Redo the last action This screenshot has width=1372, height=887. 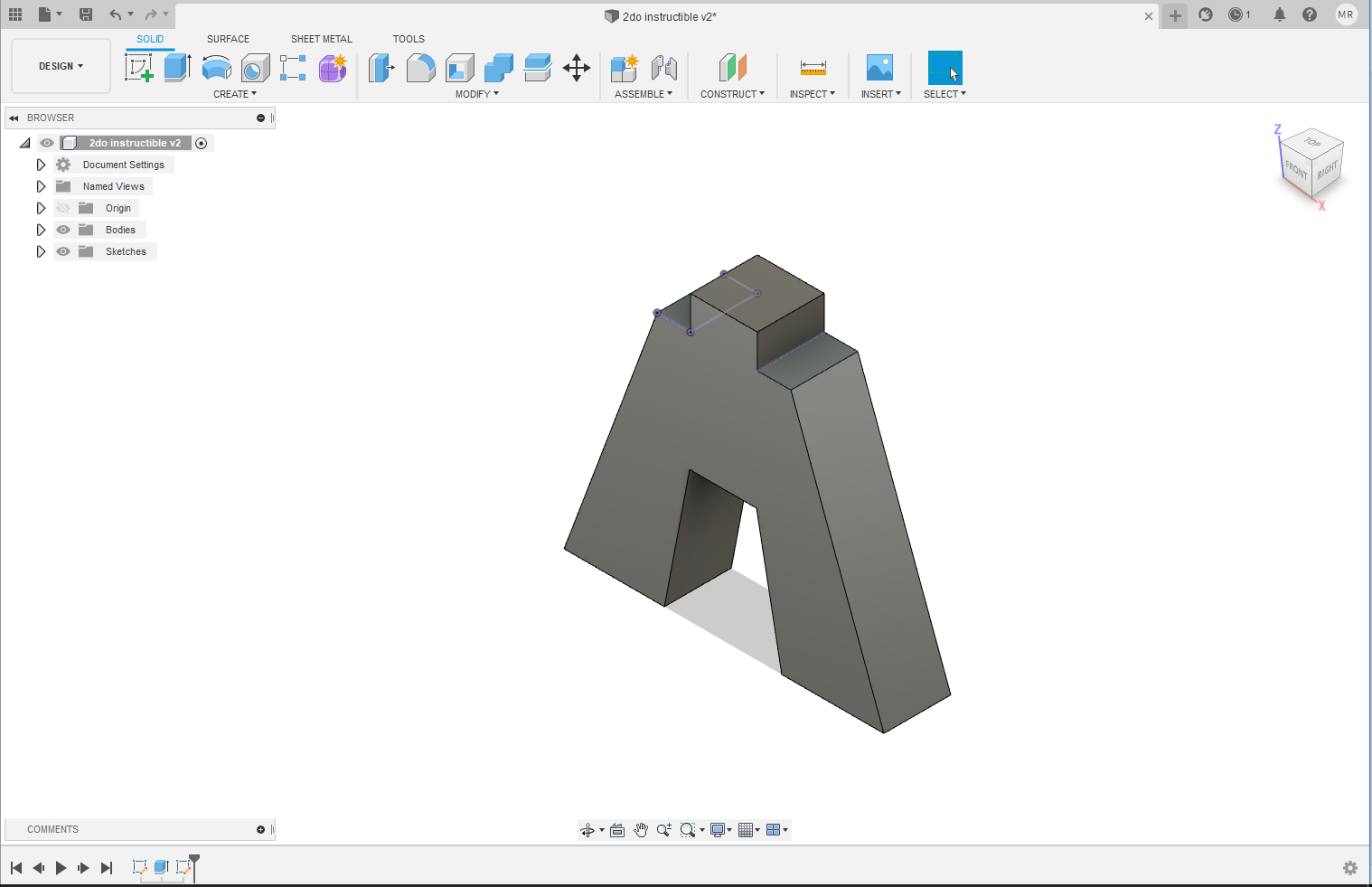[x=151, y=14]
